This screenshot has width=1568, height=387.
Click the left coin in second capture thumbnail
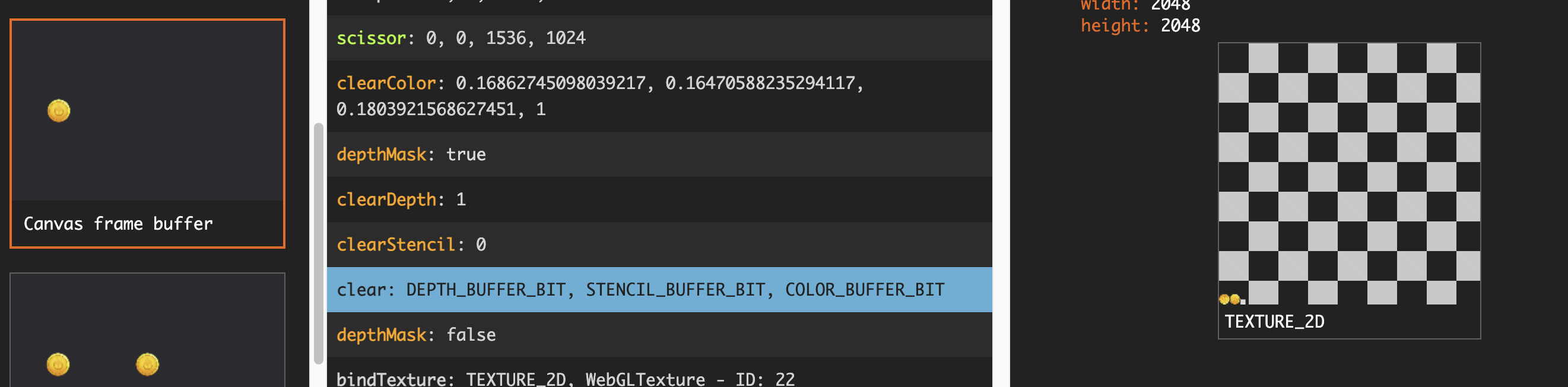coord(58,364)
